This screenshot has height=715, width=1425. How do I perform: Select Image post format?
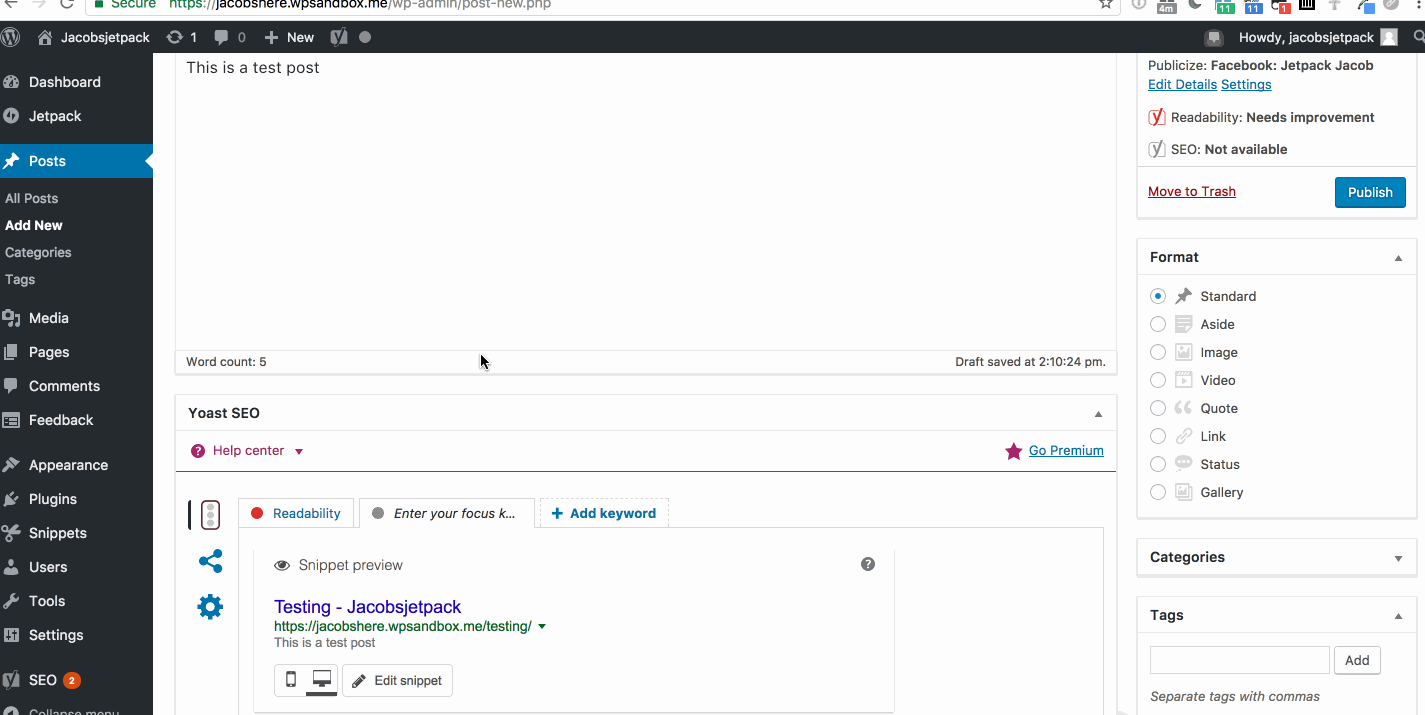[1158, 352]
